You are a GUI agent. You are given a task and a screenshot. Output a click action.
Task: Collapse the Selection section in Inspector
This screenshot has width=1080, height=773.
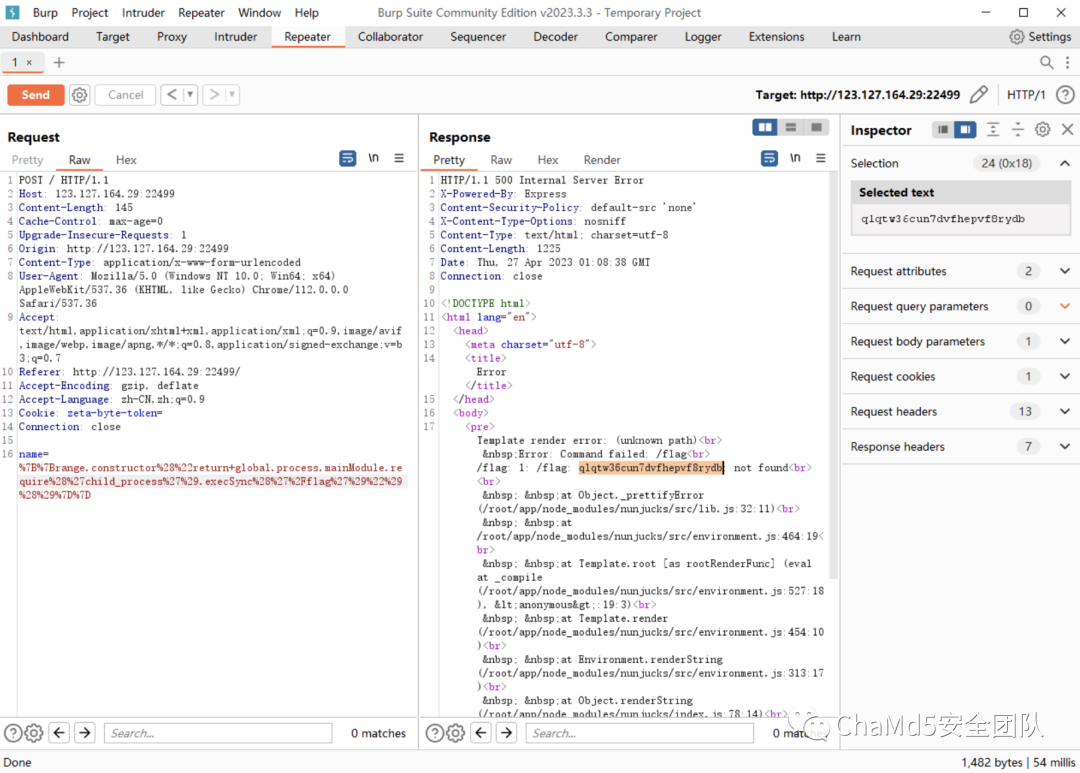[1064, 163]
